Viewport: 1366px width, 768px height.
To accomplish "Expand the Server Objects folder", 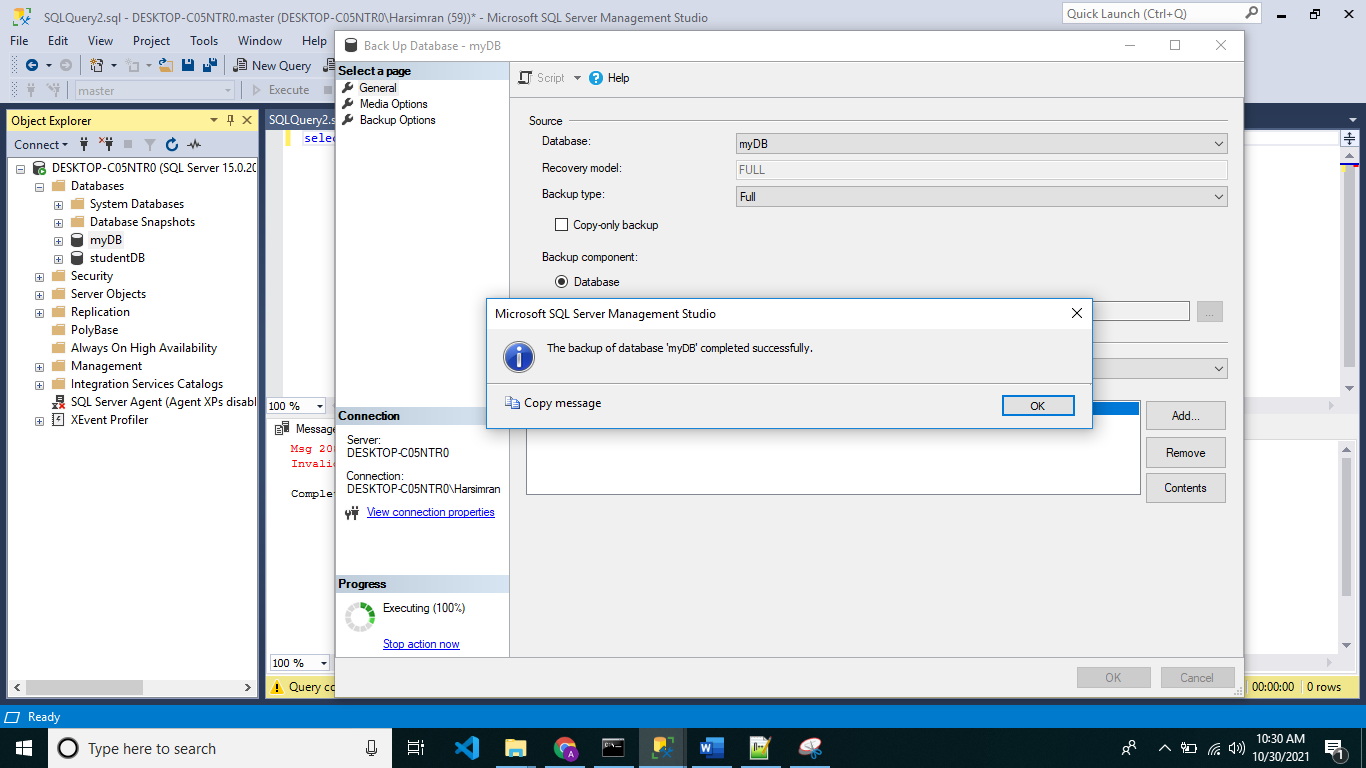I will pos(39,294).
